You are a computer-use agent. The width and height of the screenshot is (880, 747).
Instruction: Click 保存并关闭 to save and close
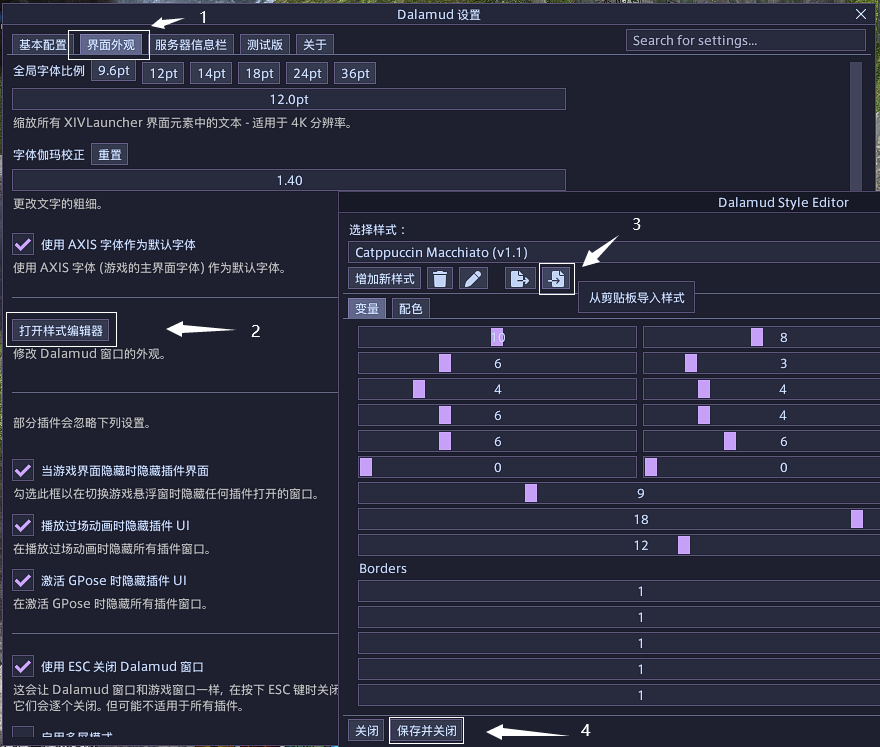(427, 731)
